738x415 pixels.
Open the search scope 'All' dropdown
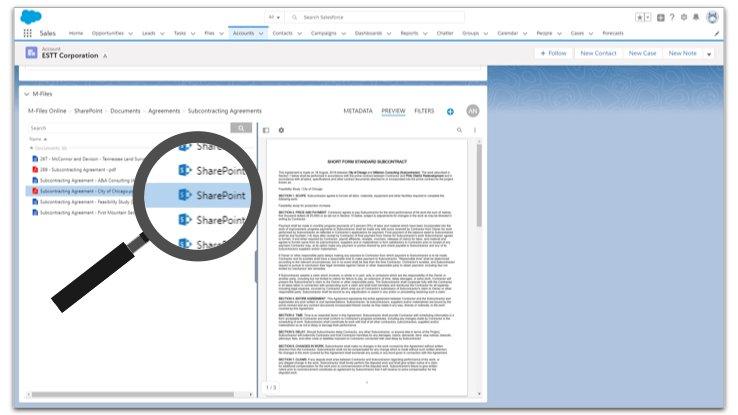275,17
